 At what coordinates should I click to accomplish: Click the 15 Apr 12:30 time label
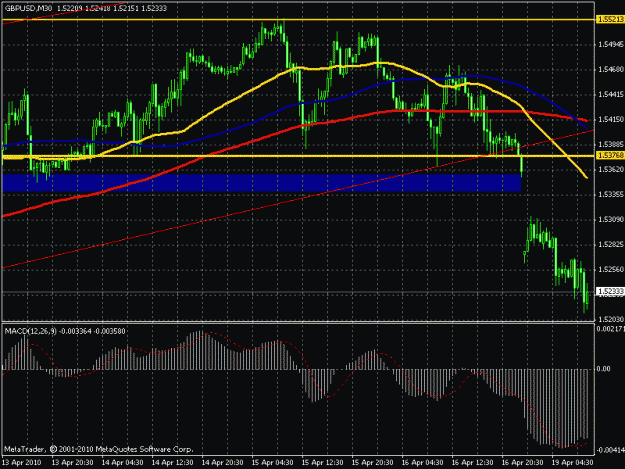click(322, 463)
